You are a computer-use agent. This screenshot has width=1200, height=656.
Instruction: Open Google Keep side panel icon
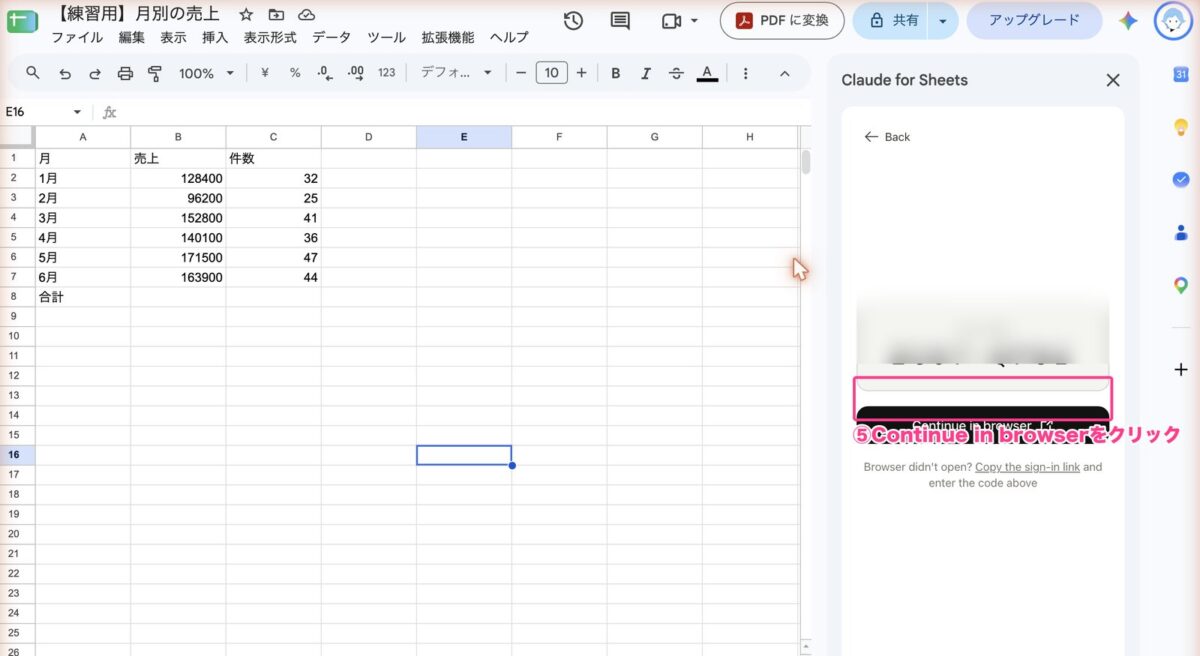click(1181, 127)
